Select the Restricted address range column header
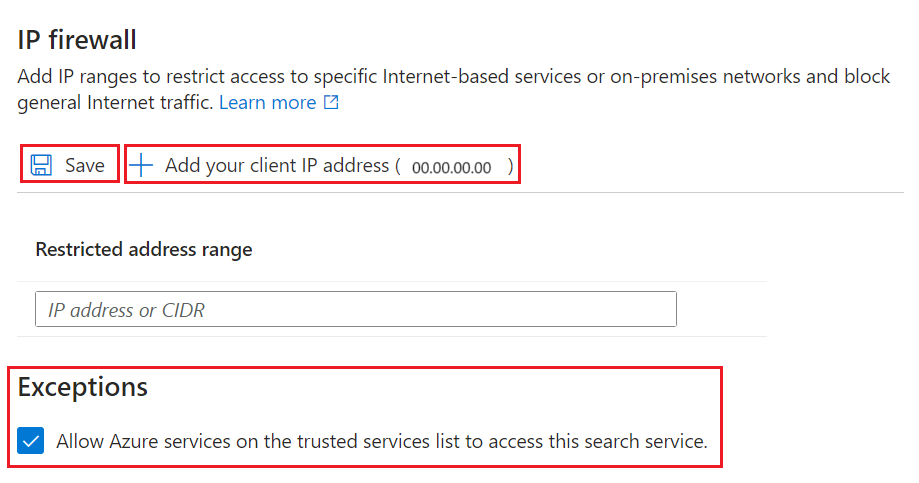 [144, 250]
